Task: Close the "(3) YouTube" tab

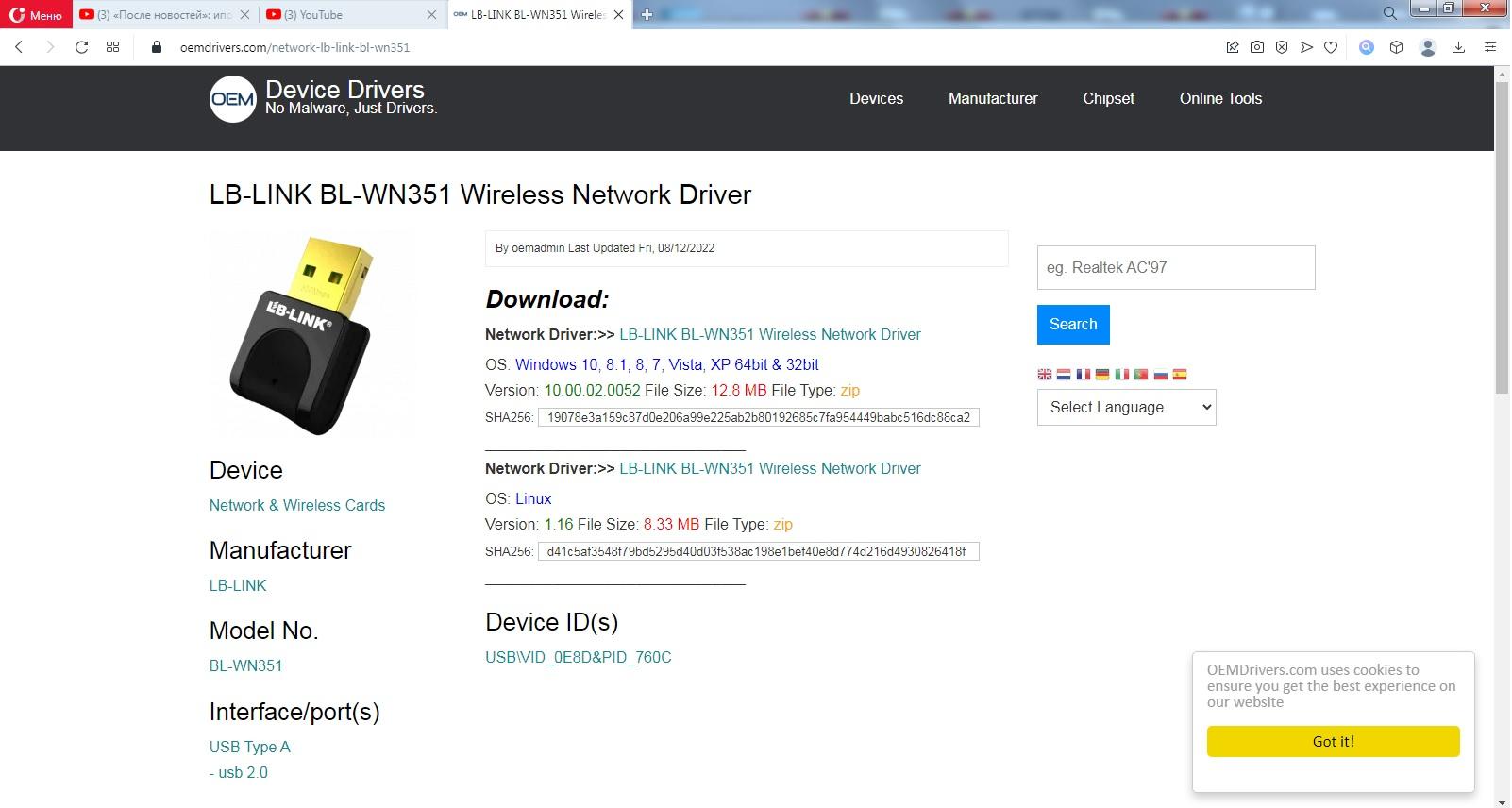Action: click(432, 15)
